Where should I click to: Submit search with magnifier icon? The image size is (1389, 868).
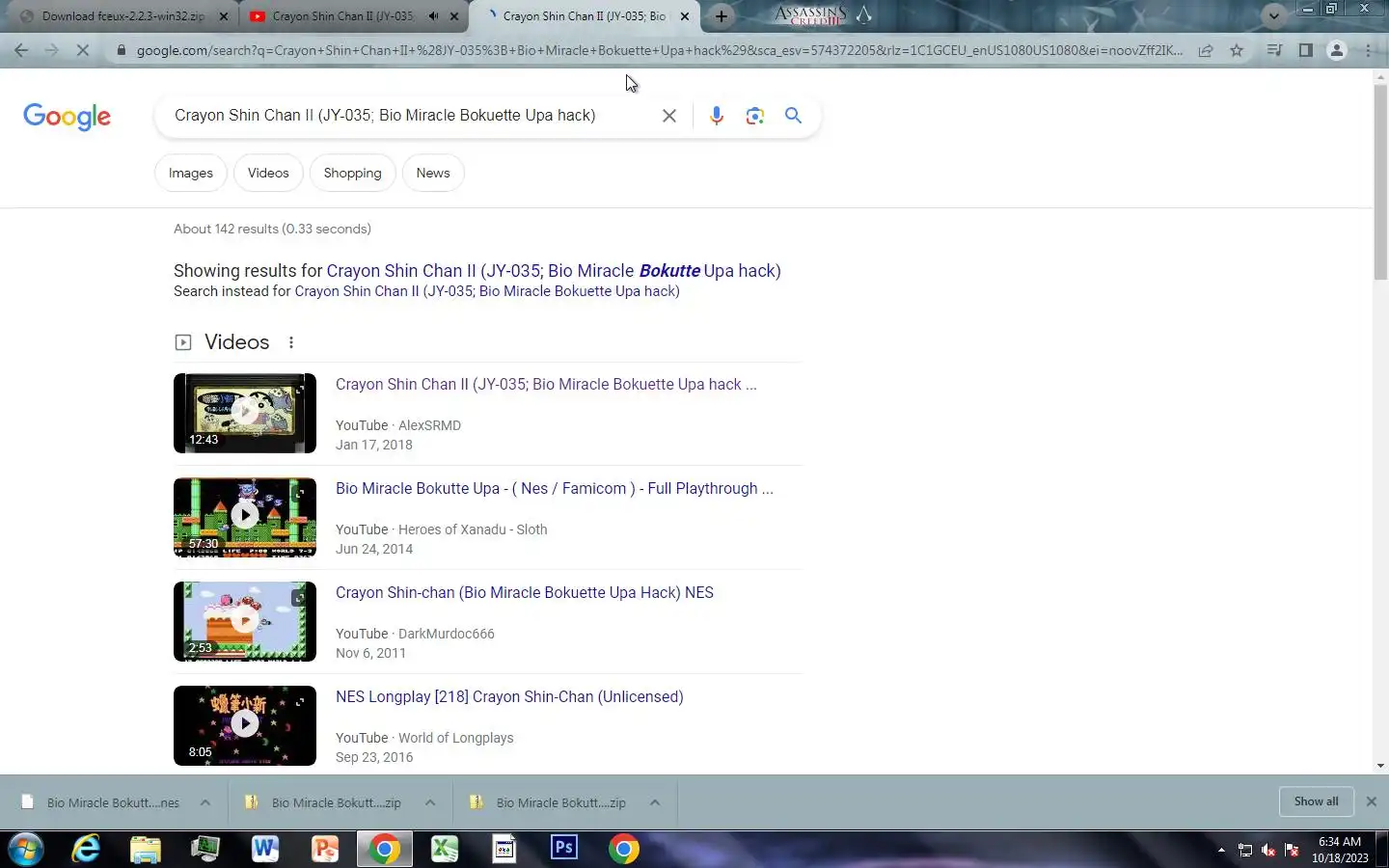coord(793,116)
